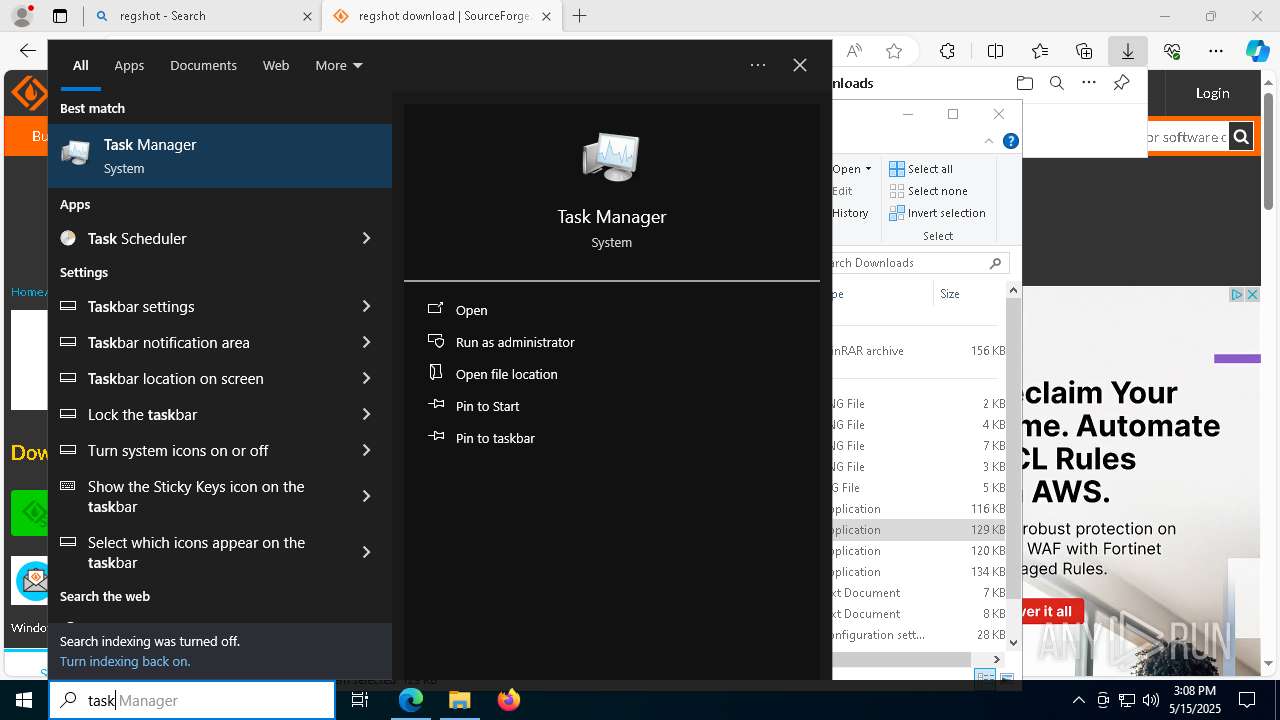Viewport: 1280px width, 720px height.
Task: Select the Apps search filter tab
Action: 129,65
